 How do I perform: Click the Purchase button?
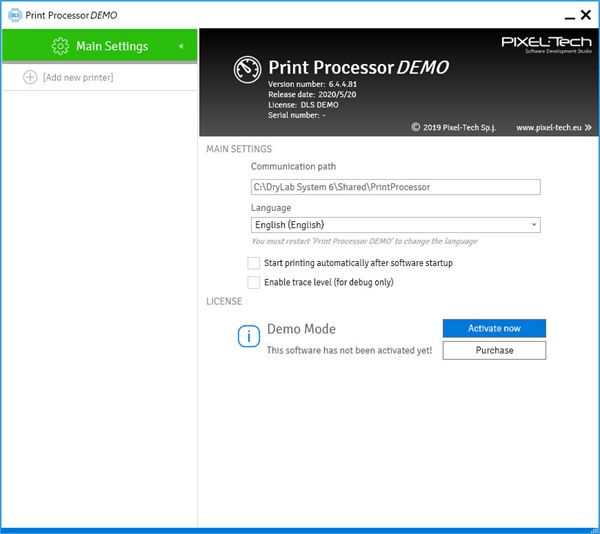tap(494, 350)
